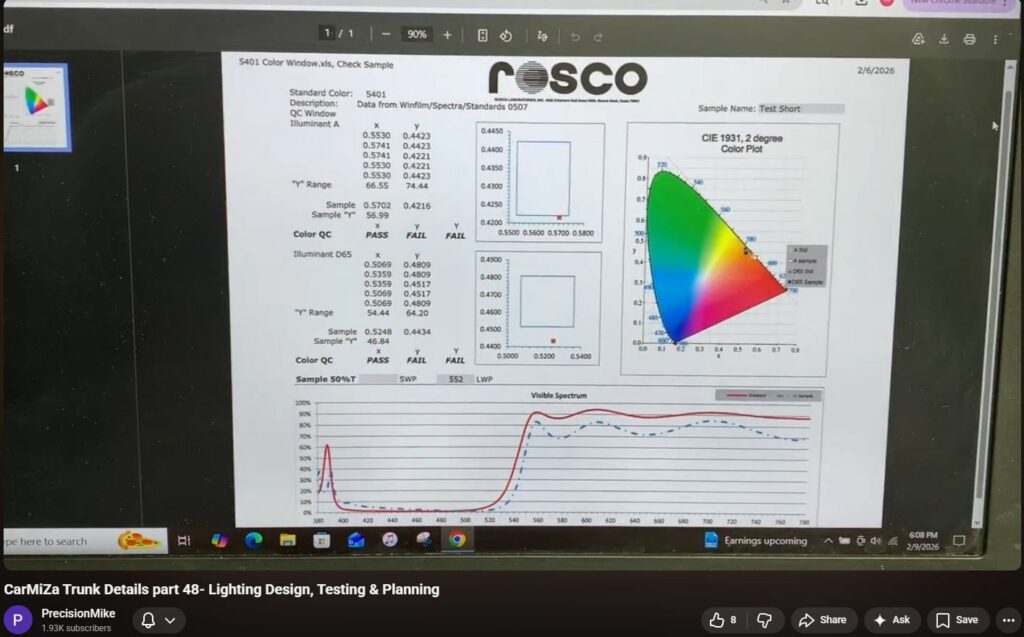1024x637 pixels.
Task: Zoom in the PDF with plus button
Action: (x=447, y=35)
